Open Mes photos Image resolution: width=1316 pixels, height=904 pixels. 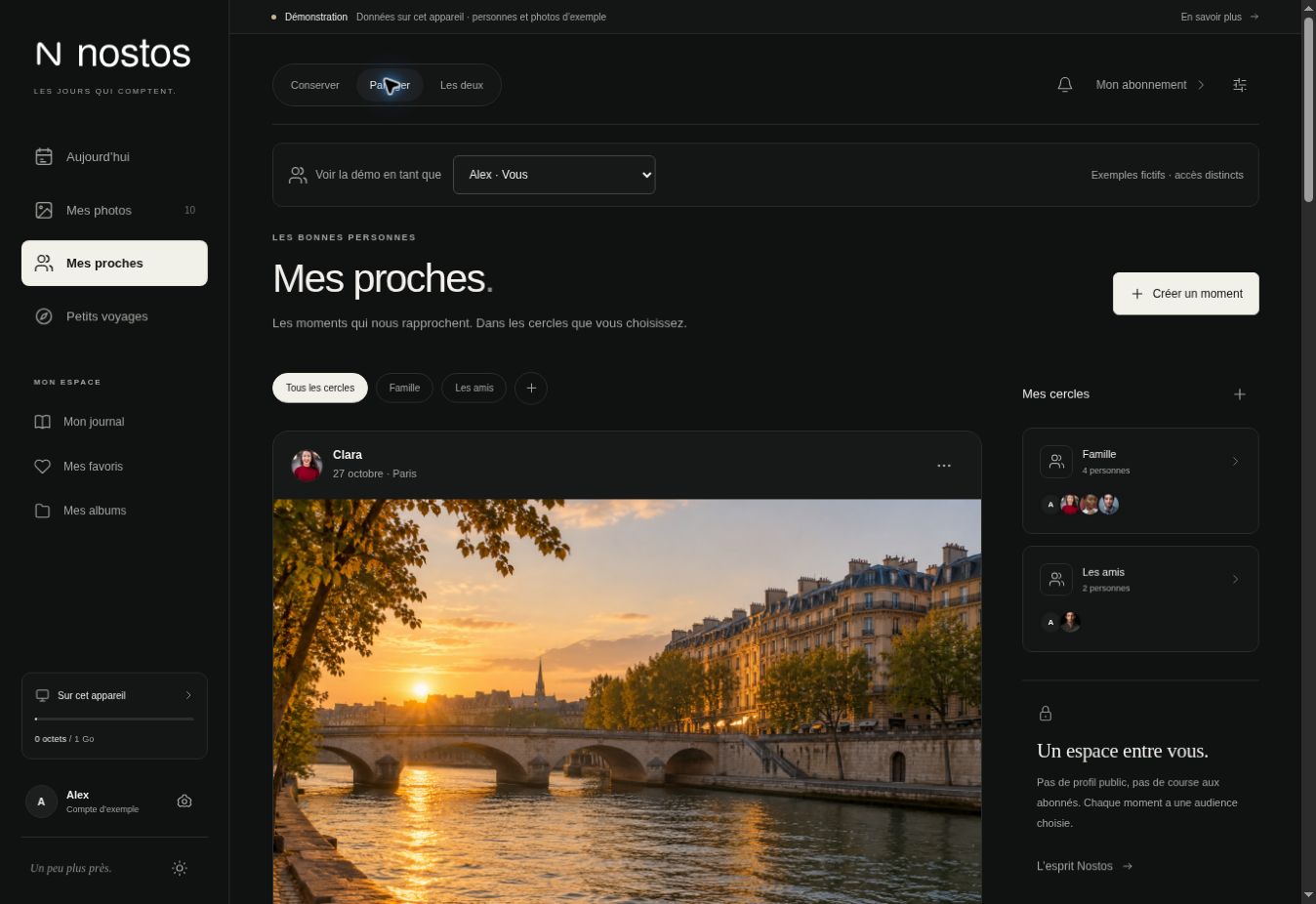click(x=114, y=210)
